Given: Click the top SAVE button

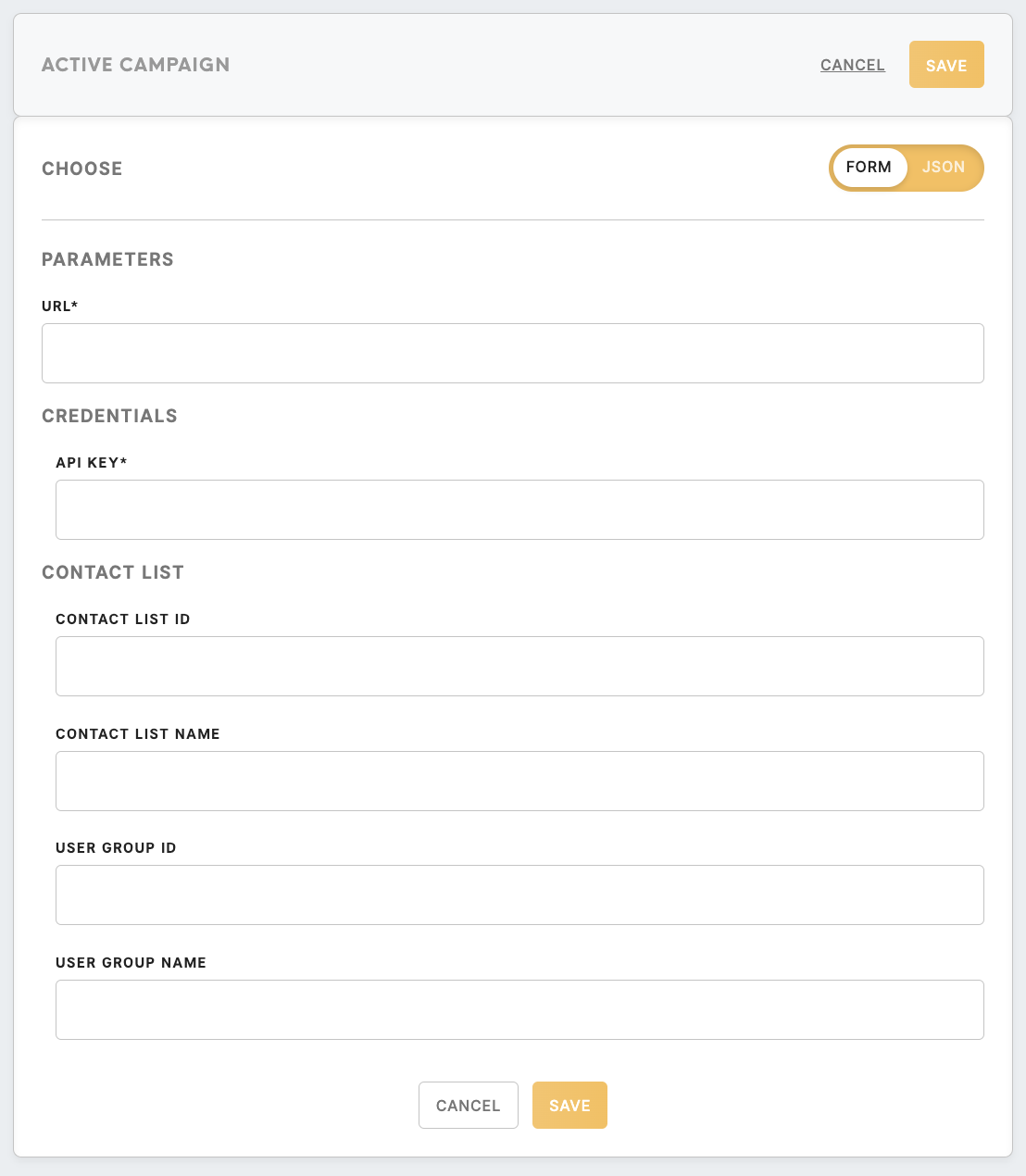Looking at the screenshot, I should (945, 65).
